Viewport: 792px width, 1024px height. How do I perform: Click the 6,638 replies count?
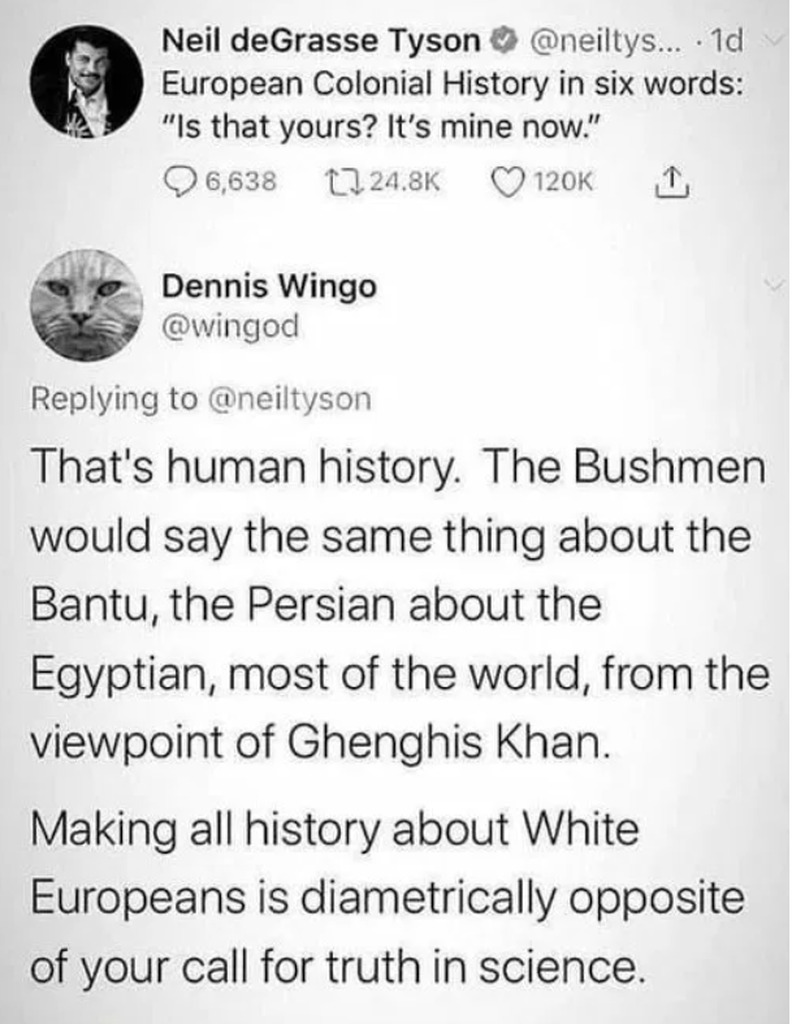(x=241, y=182)
